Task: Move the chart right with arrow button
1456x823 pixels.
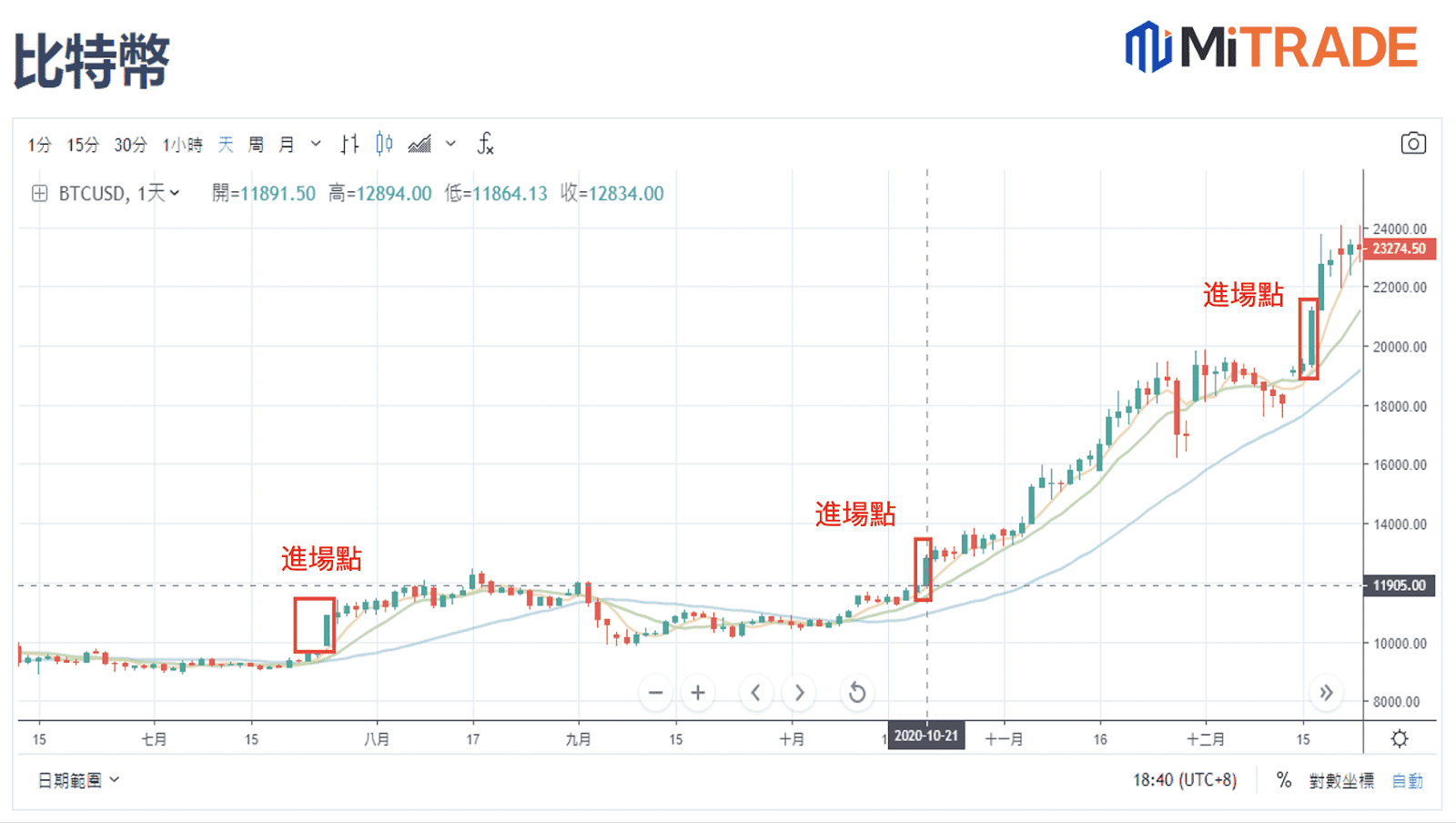Action: (799, 693)
